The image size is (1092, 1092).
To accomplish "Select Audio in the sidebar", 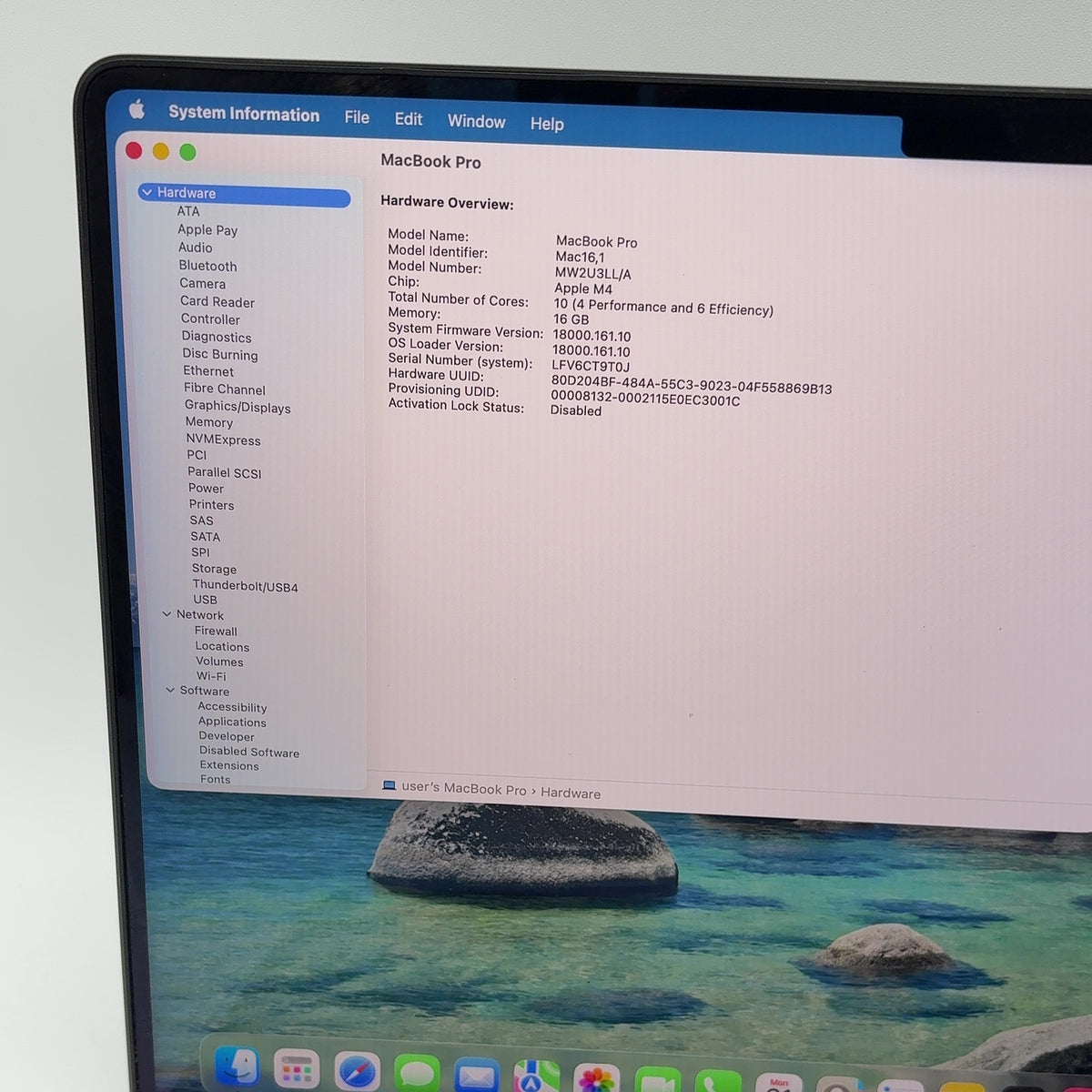I will (x=196, y=248).
